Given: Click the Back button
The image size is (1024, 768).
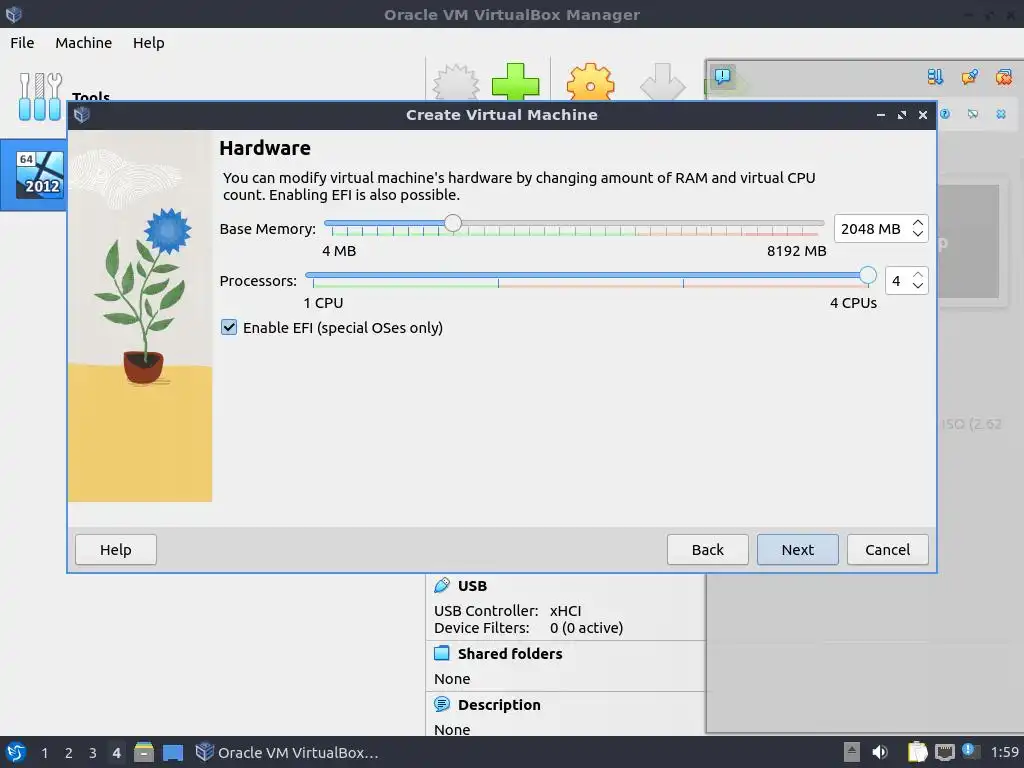Looking at the screenshot, I should 707,549.
